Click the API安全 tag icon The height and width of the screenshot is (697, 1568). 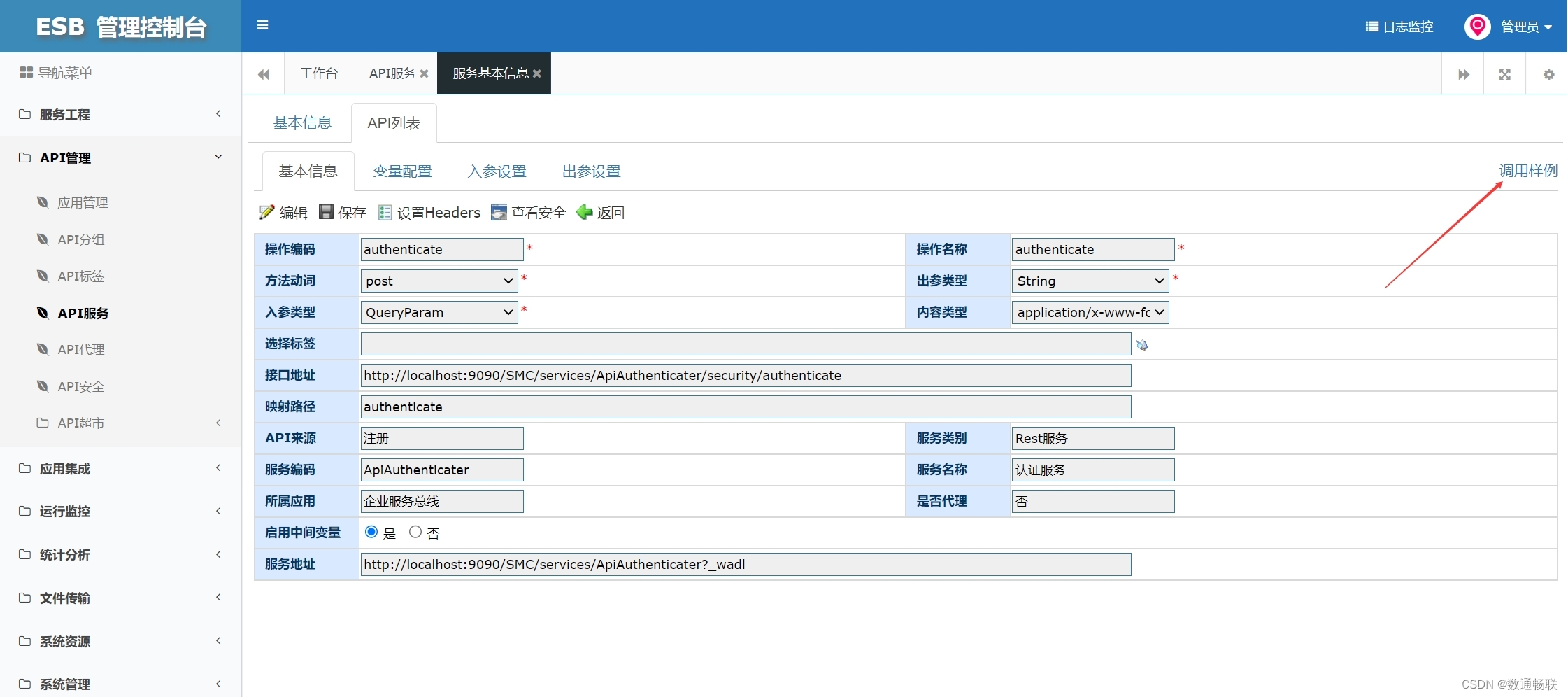[x=43, y=386]
